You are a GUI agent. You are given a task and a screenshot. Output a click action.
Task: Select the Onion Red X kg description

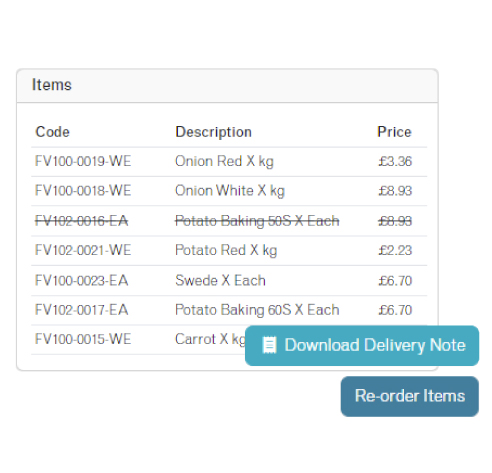[x=224, y=161]
